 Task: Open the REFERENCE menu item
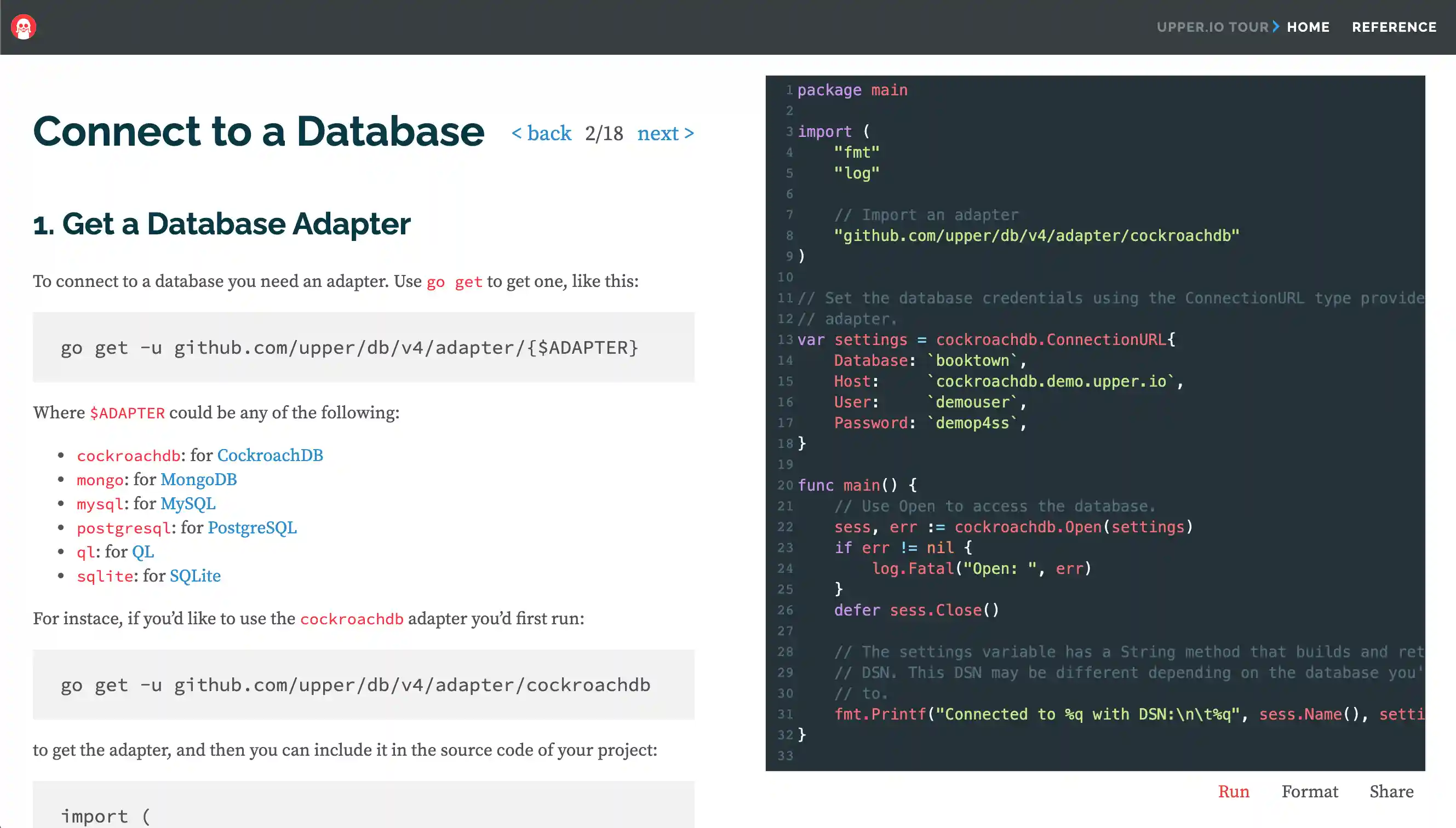coord(1394,27)
